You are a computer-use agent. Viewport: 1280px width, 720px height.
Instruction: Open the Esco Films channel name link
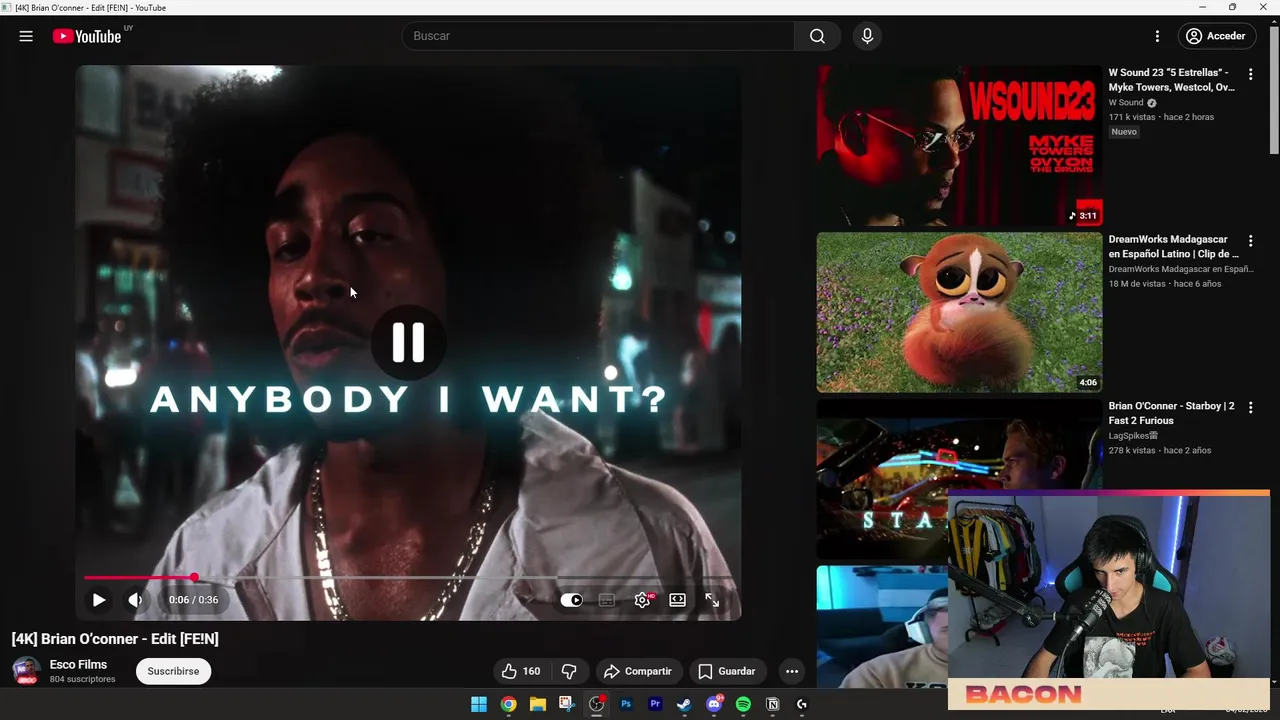click(x=78, y=665)
